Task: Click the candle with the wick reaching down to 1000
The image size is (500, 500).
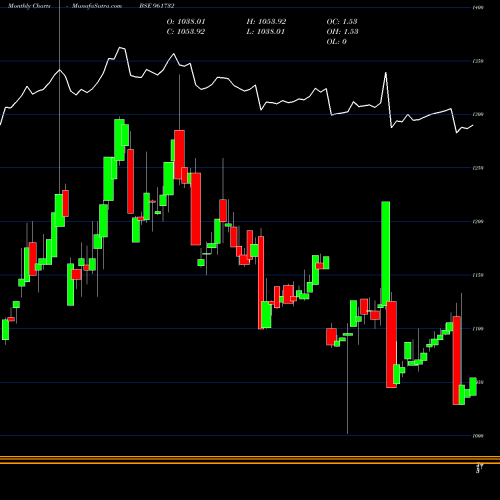Action: coord(348,334)
